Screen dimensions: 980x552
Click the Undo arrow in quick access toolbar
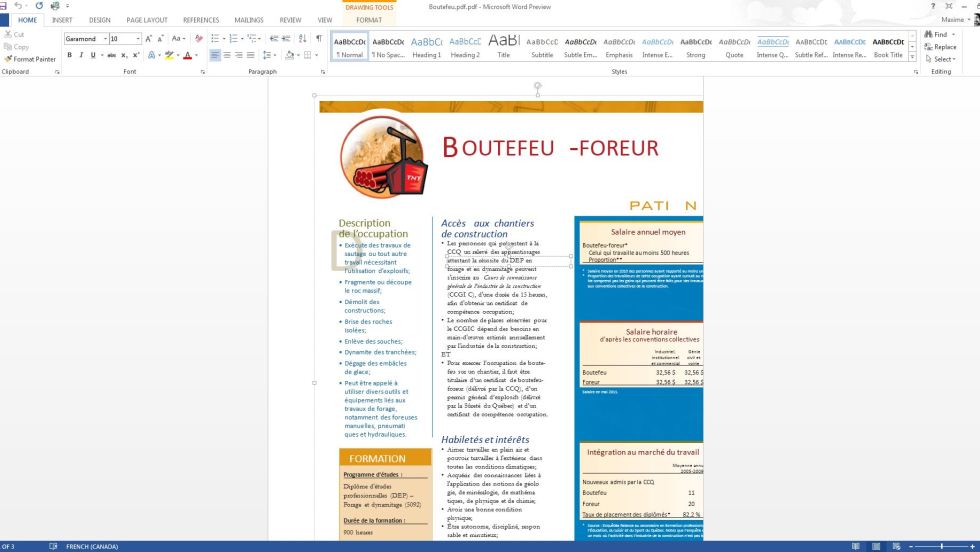[x=19, y=6]
